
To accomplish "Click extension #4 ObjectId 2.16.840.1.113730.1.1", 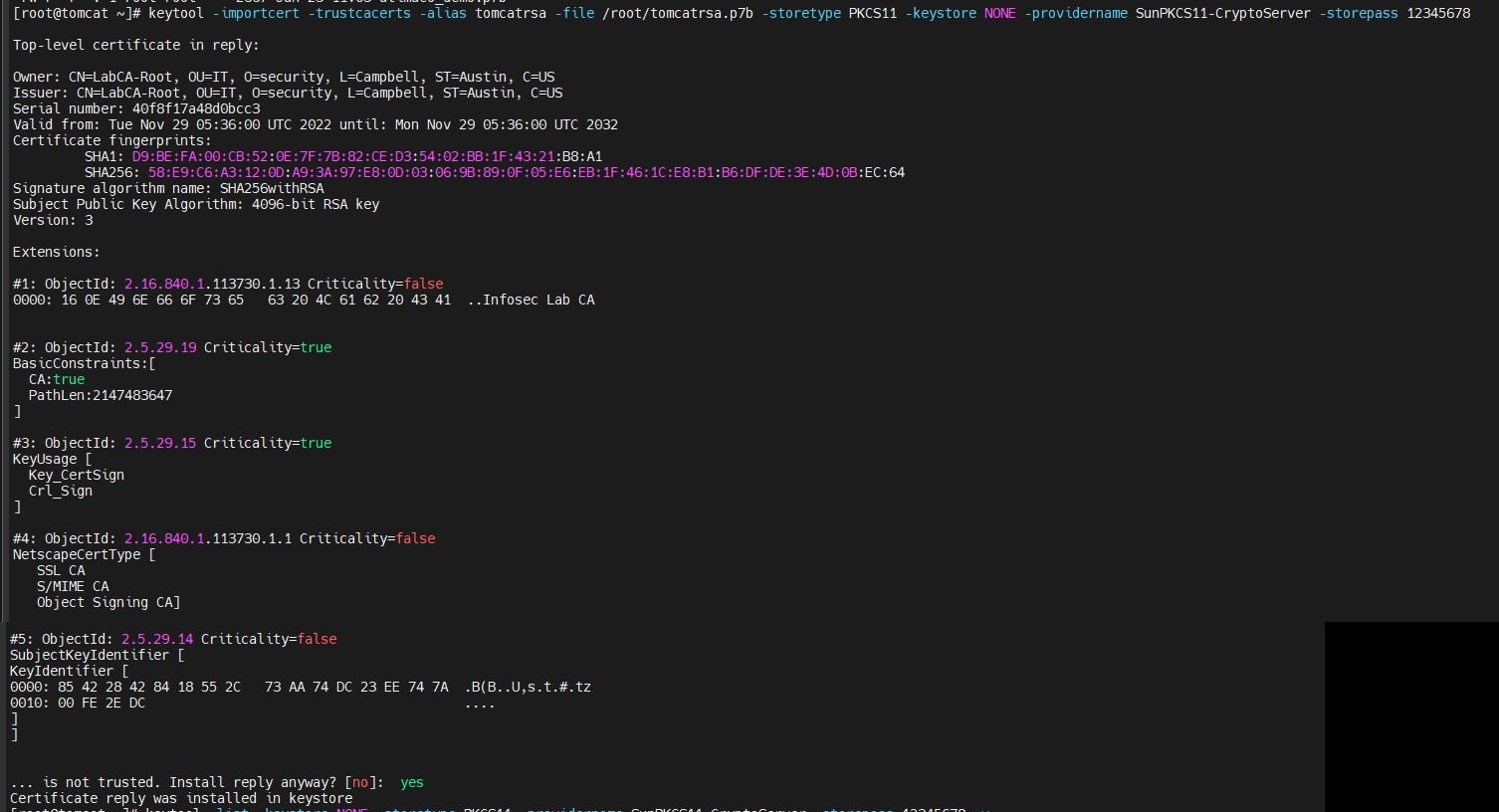I will coord(224,538).
